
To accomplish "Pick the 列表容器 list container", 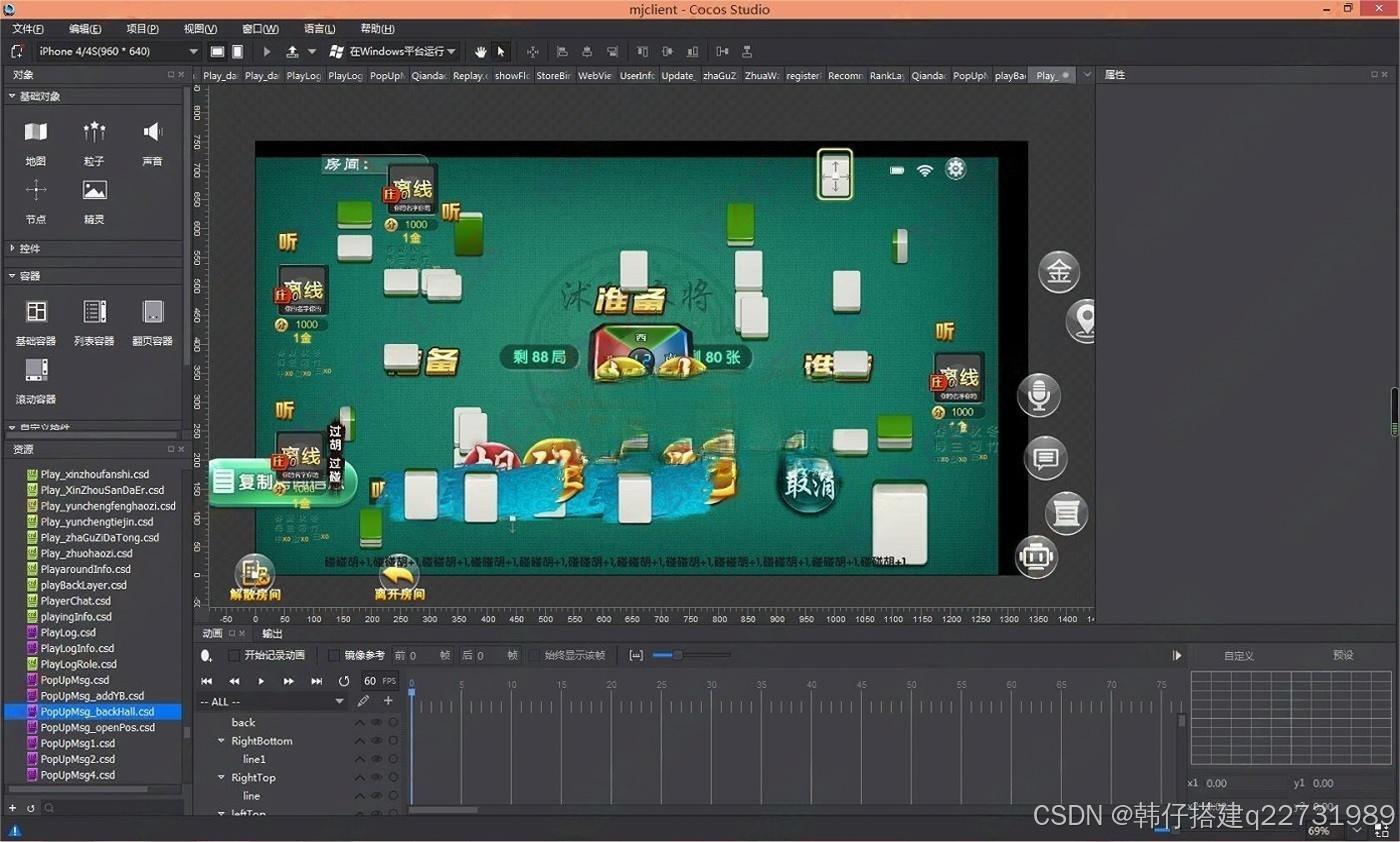I will point(94,322).
